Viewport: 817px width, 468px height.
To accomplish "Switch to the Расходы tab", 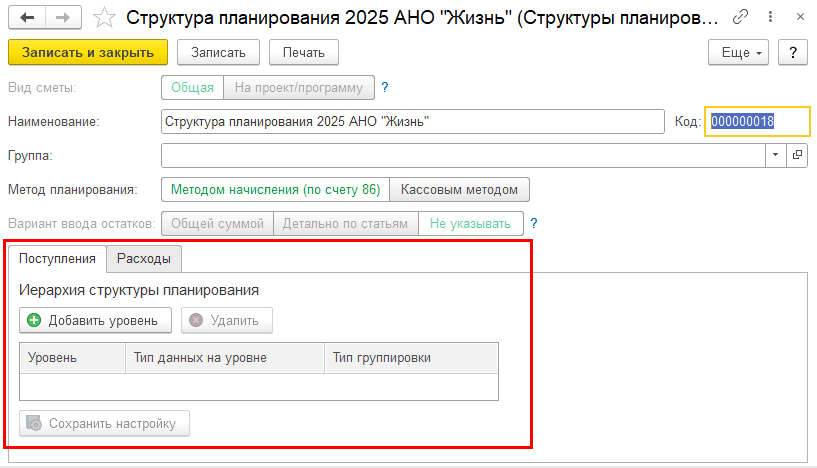I will (x=143, y=259).
